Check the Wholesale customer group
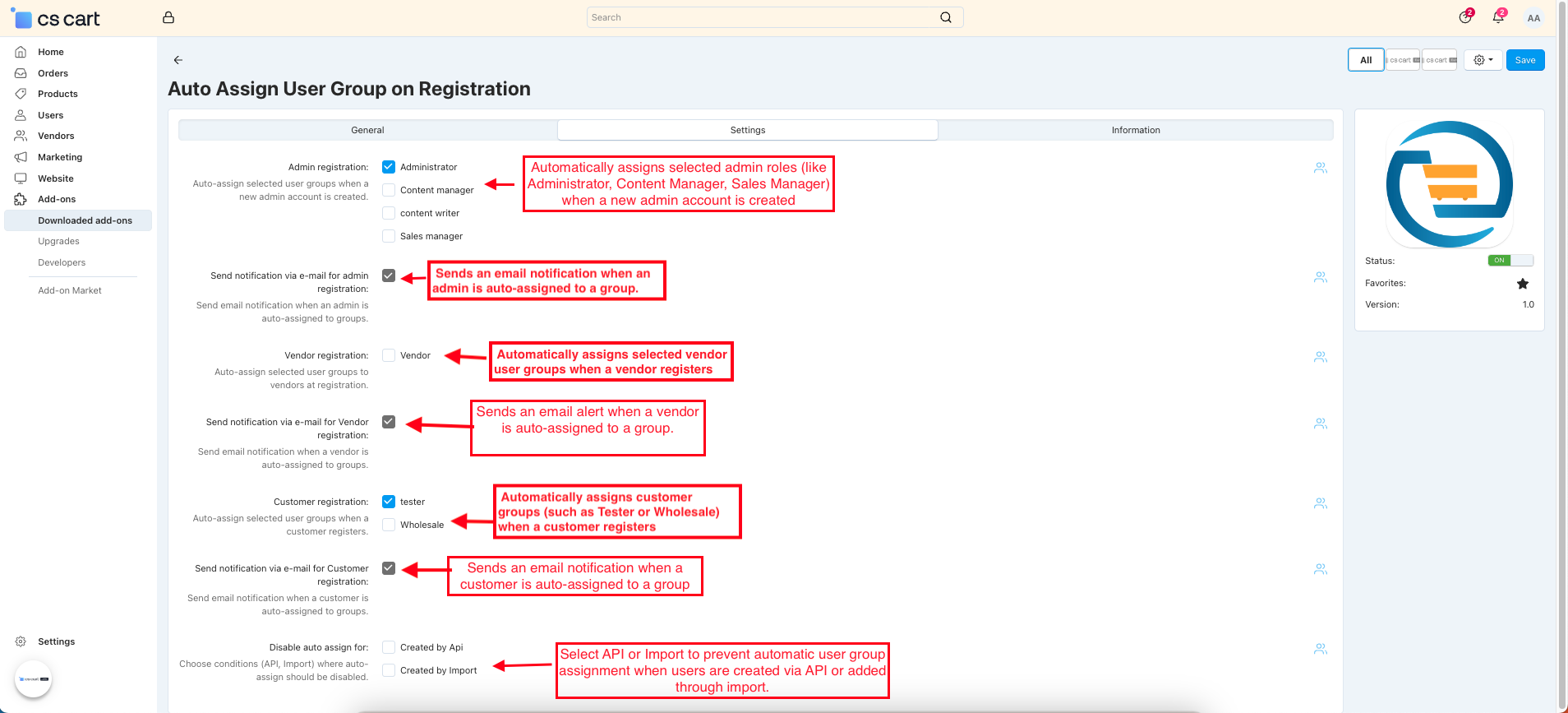The image size is (1568, 713). 389,525
